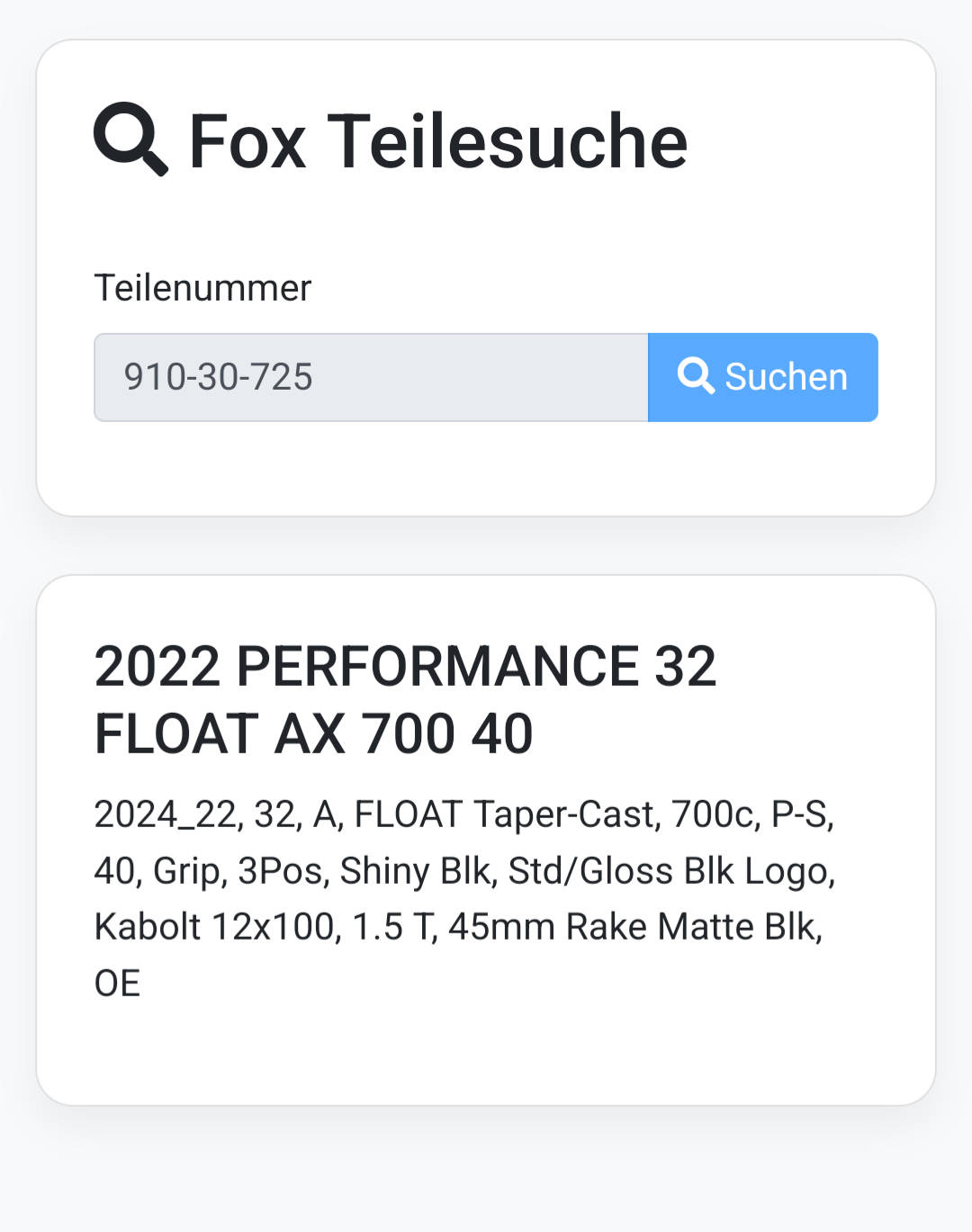Click the Std/Gloss Blk Logo text
Image resolution: width=972 pixels, height=1232 pixels.
click(x=670, y=871)
